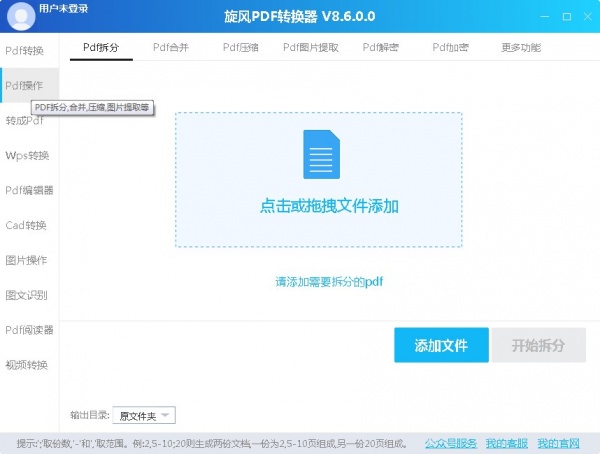Open Cad转换 from the sidebar
This screenshot has height=454, width=600.
pyautogui.click(x=26, y=225)
